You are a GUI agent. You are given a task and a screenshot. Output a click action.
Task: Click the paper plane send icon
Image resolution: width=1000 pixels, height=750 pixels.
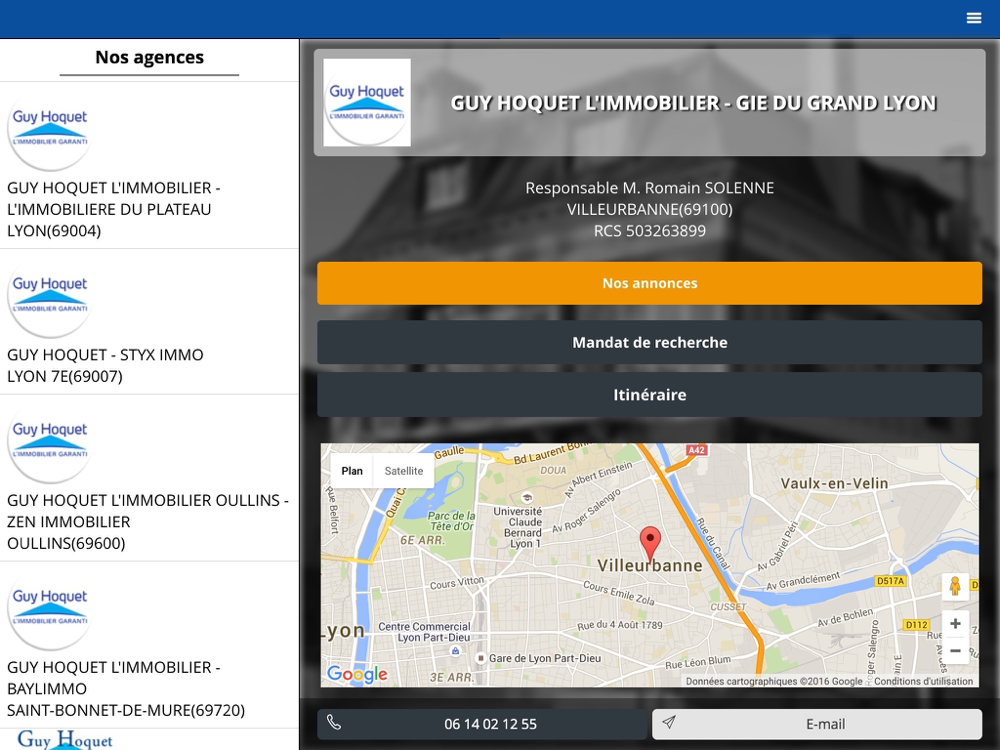pyautogui.click(x=668, y=722)
